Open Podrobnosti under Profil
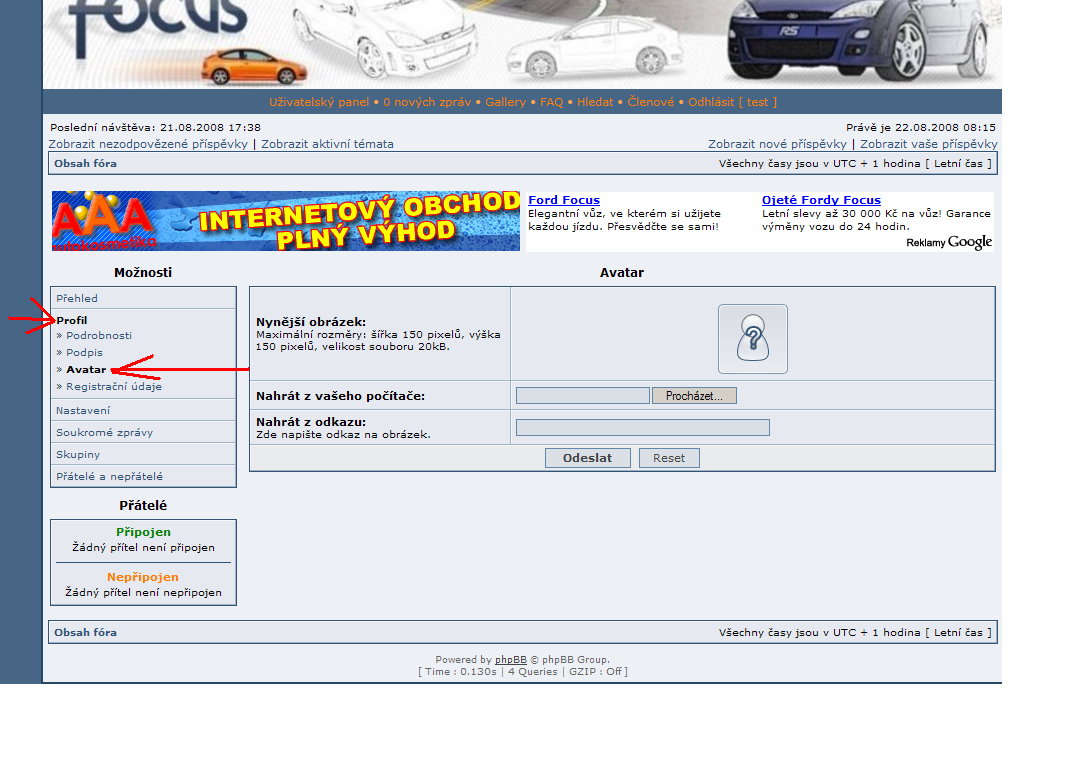 98,336
